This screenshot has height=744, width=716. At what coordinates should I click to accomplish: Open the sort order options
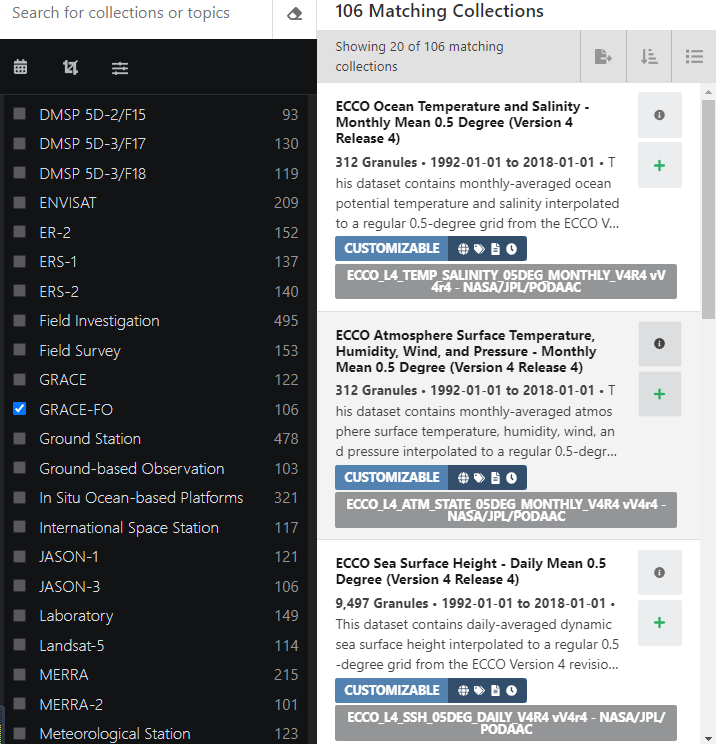pos(649,56)
